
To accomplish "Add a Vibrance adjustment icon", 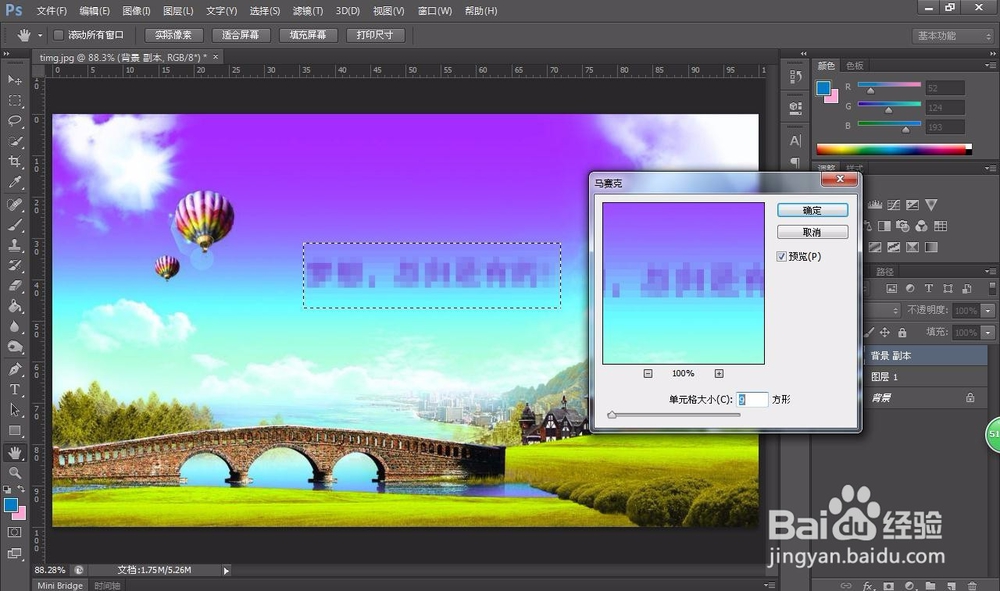I will (x=931, y=205).
